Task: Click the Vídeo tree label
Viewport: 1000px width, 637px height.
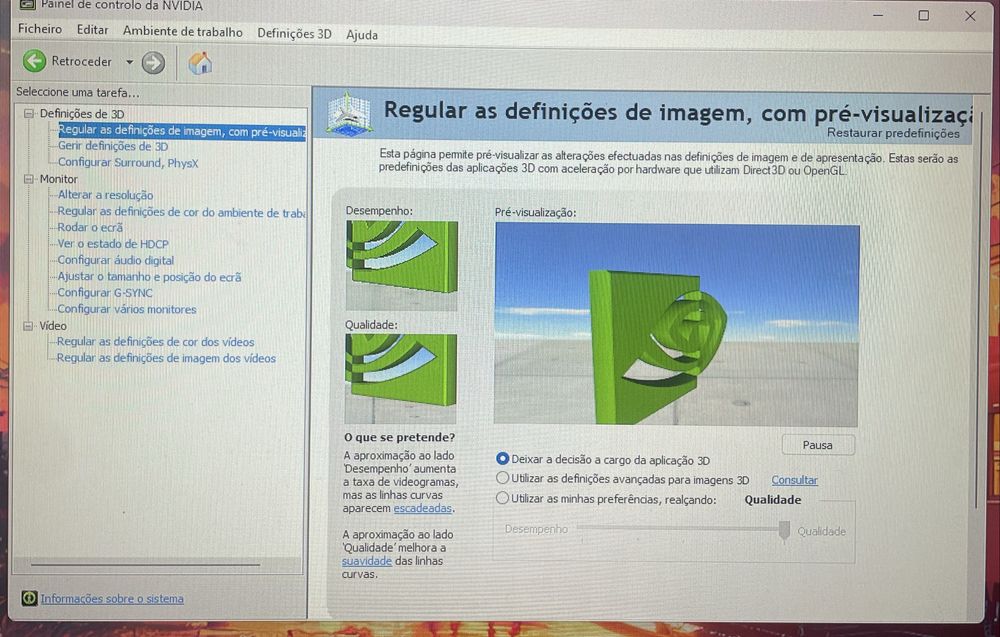Action: pos(53,326)
